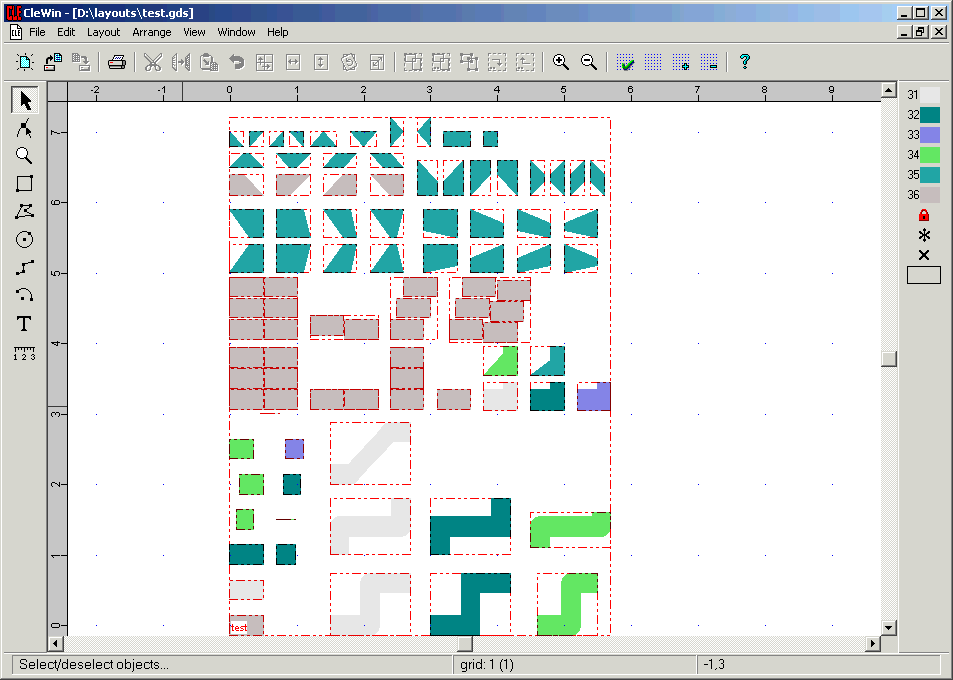Click the scale objects toolbar icon
This screenshot has width=953, height=680.
click(377, 62)
